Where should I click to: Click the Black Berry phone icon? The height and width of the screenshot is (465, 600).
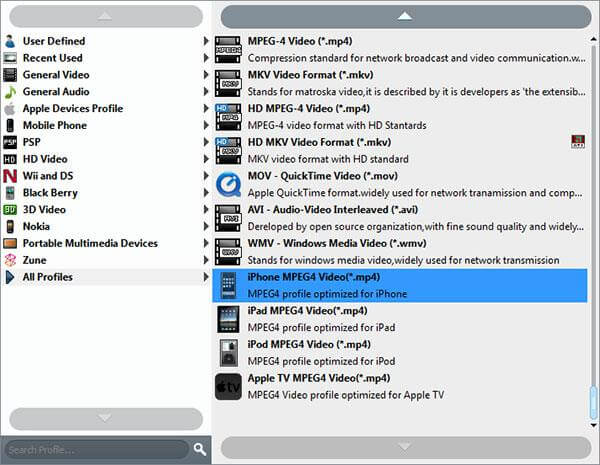coord(10,193)
